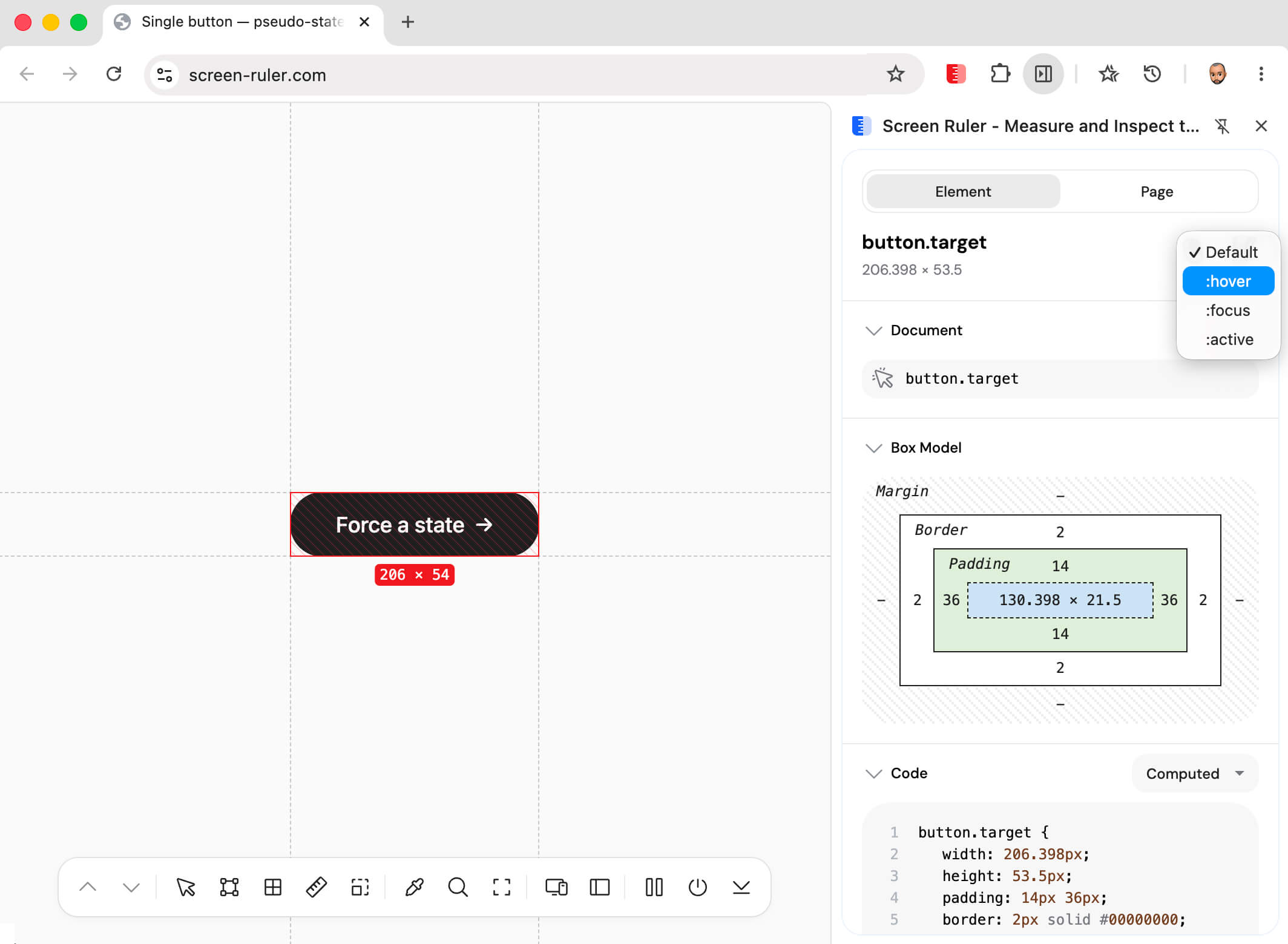Open the Chrome extensions puzzle icon
This screenshot has height=944, width=1288.
(1000, 74)
